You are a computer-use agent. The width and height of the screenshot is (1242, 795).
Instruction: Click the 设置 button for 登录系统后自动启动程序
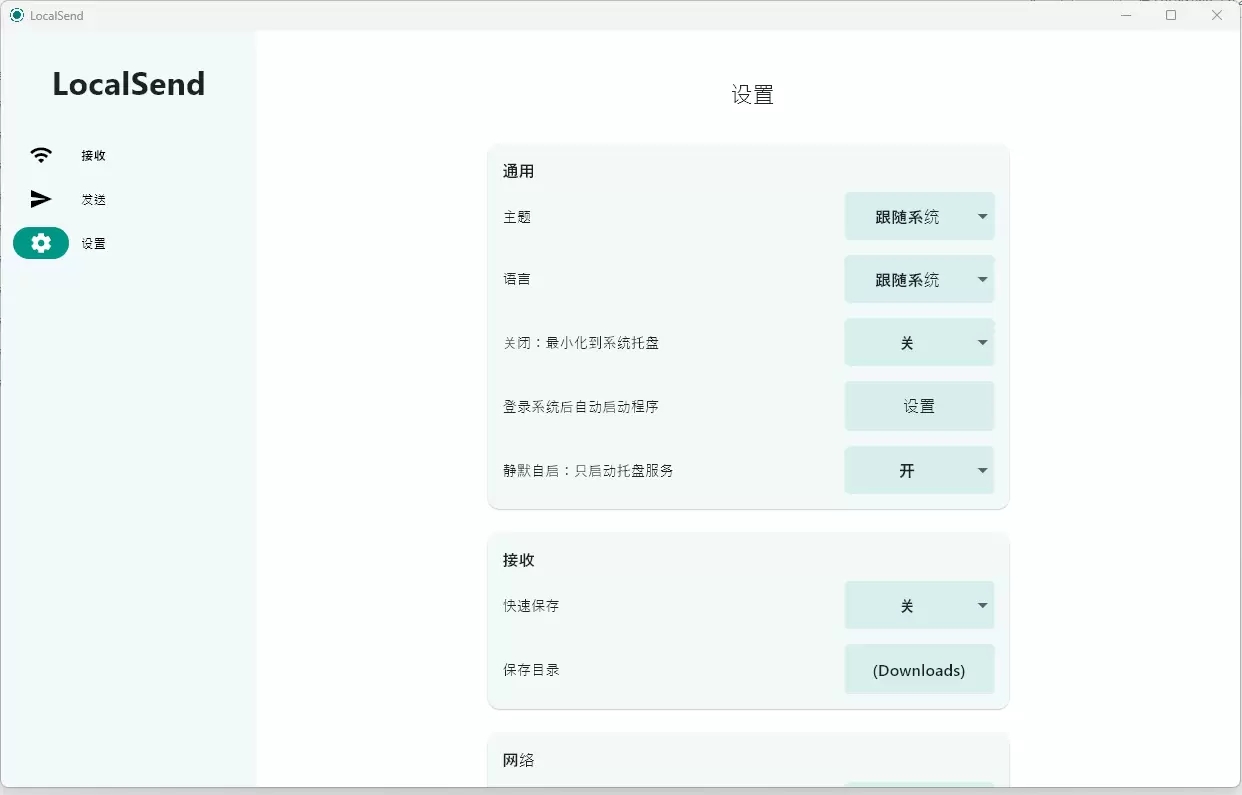click(x=919, y=406)
